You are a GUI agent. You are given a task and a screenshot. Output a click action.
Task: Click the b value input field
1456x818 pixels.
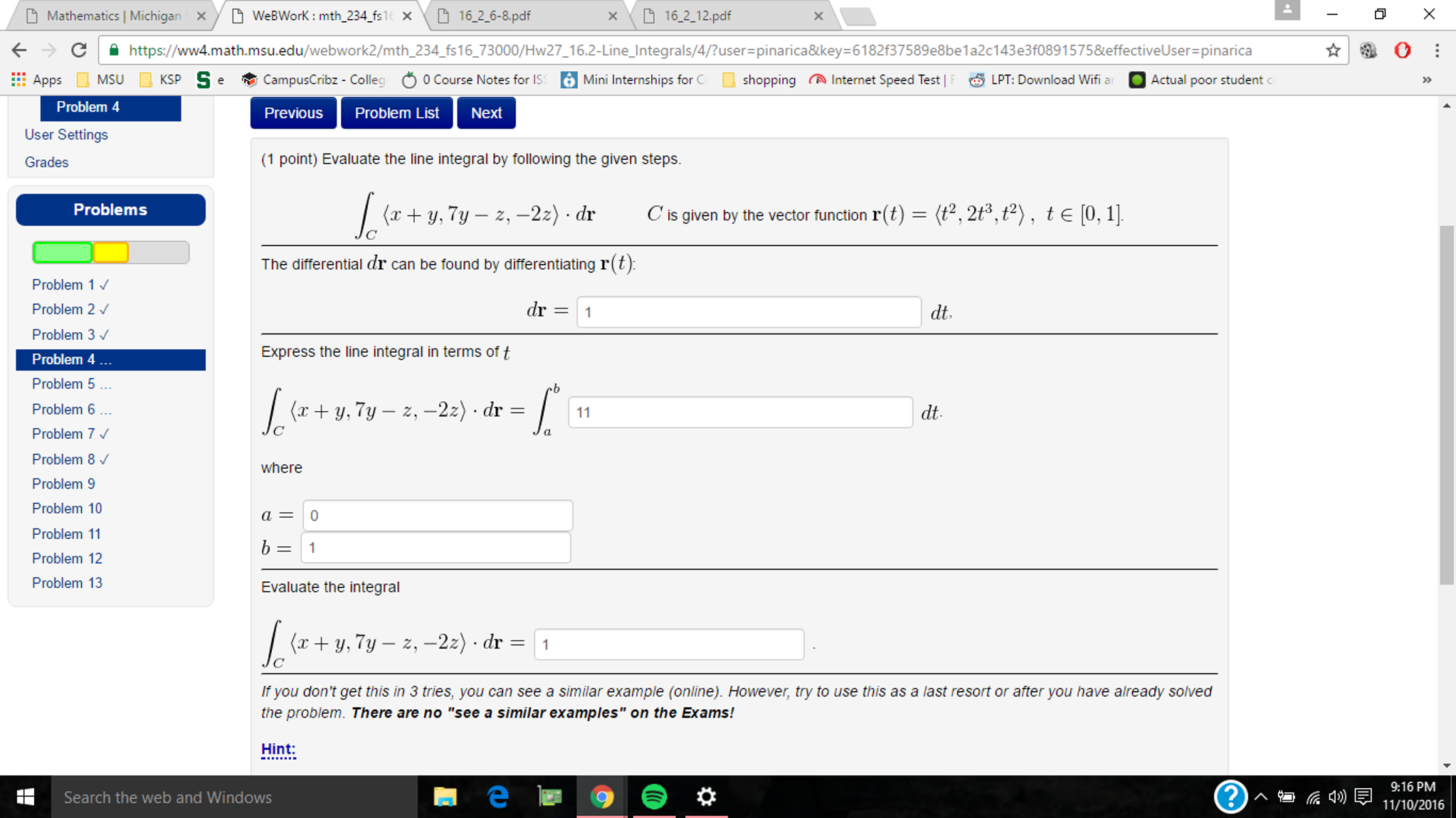click(435, 548)
